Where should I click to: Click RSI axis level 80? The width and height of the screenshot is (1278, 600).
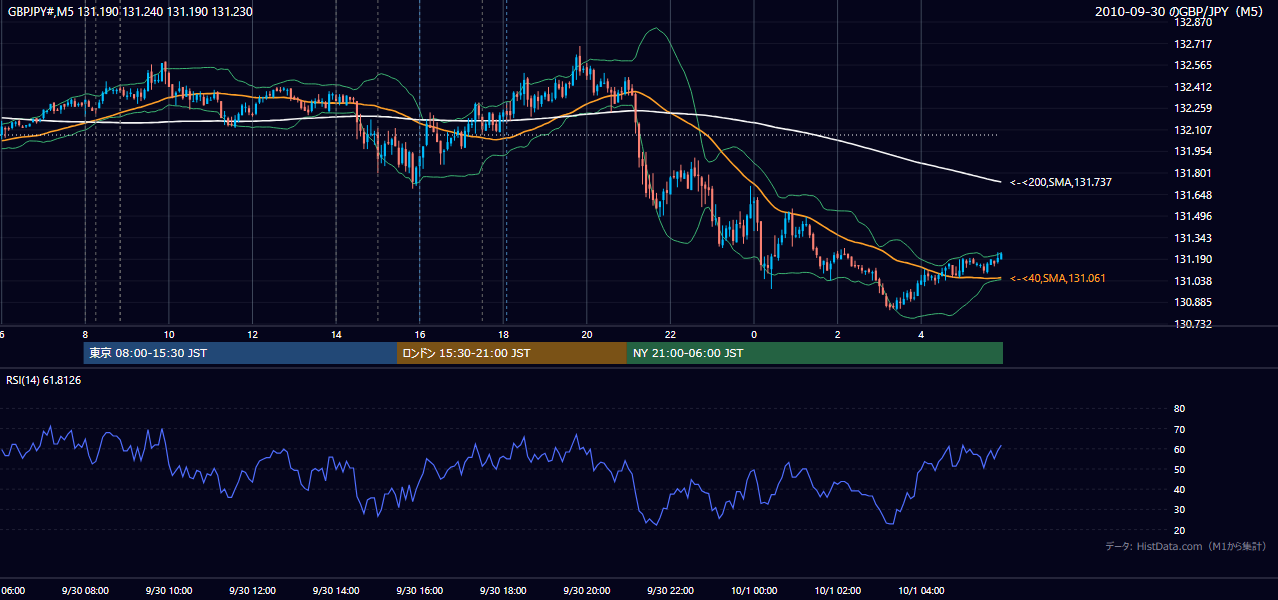coord(1179,409)
